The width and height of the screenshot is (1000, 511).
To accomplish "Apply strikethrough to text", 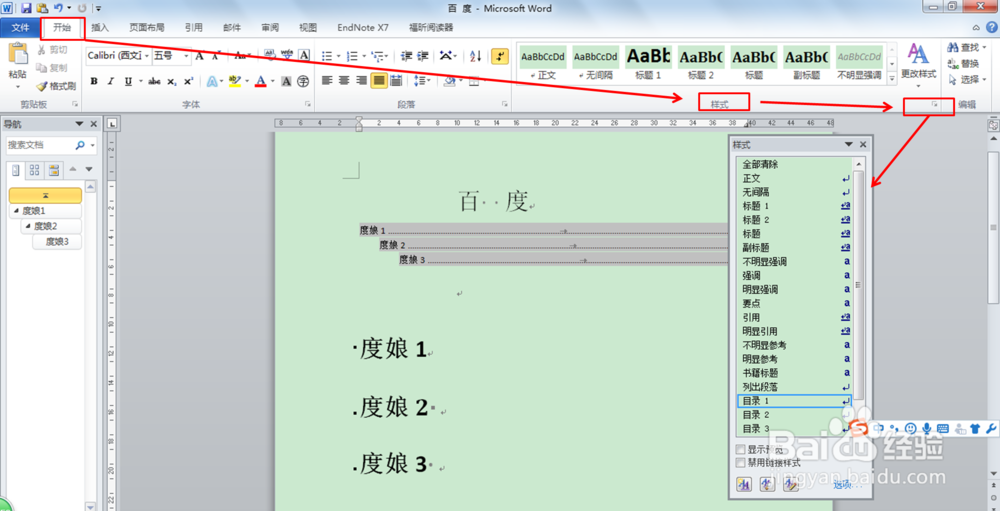I will tap(154, 82).
